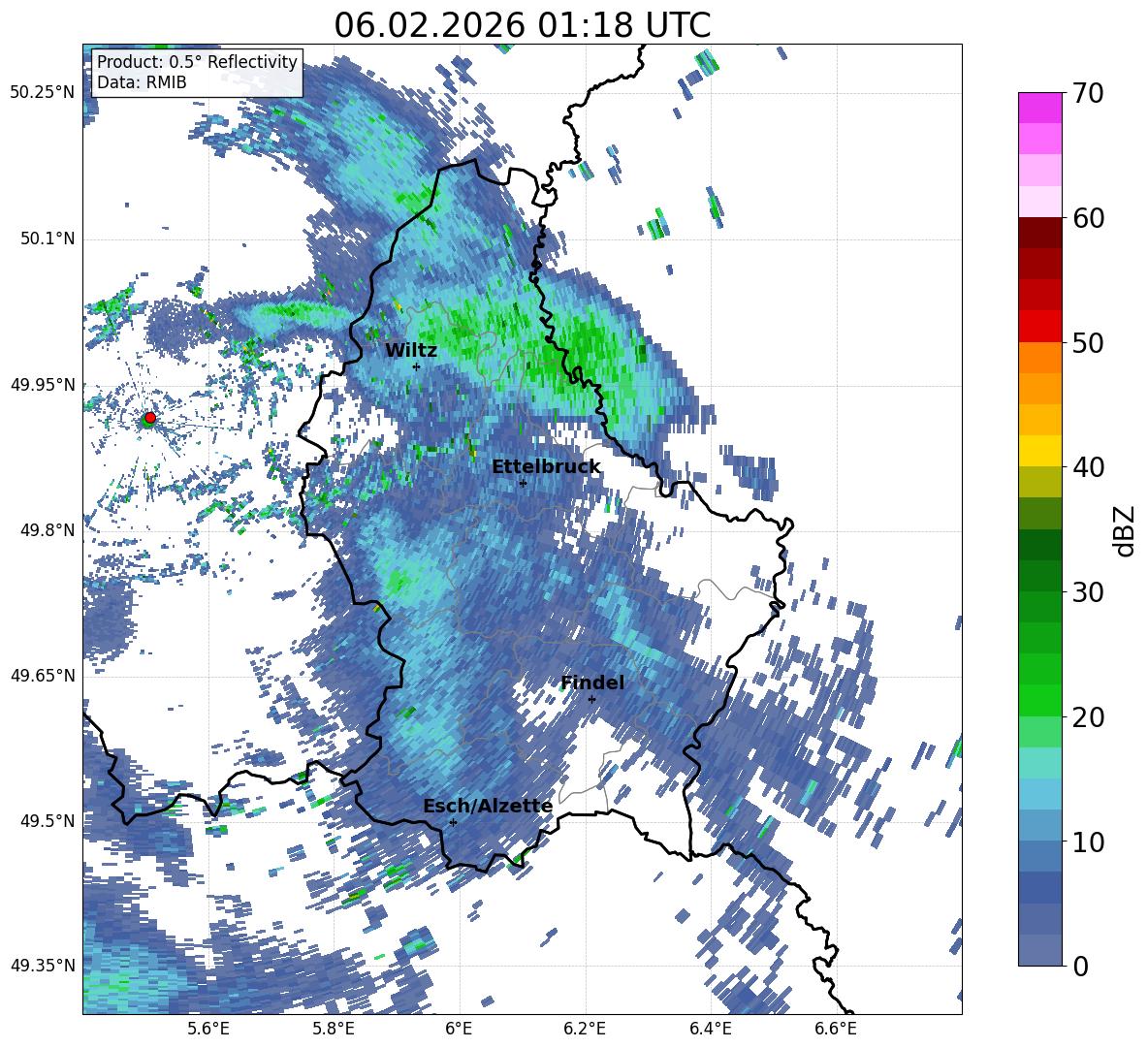1148x1048 pixels.
Task: Click the dark maroon 60 dBZ swatch
Action: 1039,232
